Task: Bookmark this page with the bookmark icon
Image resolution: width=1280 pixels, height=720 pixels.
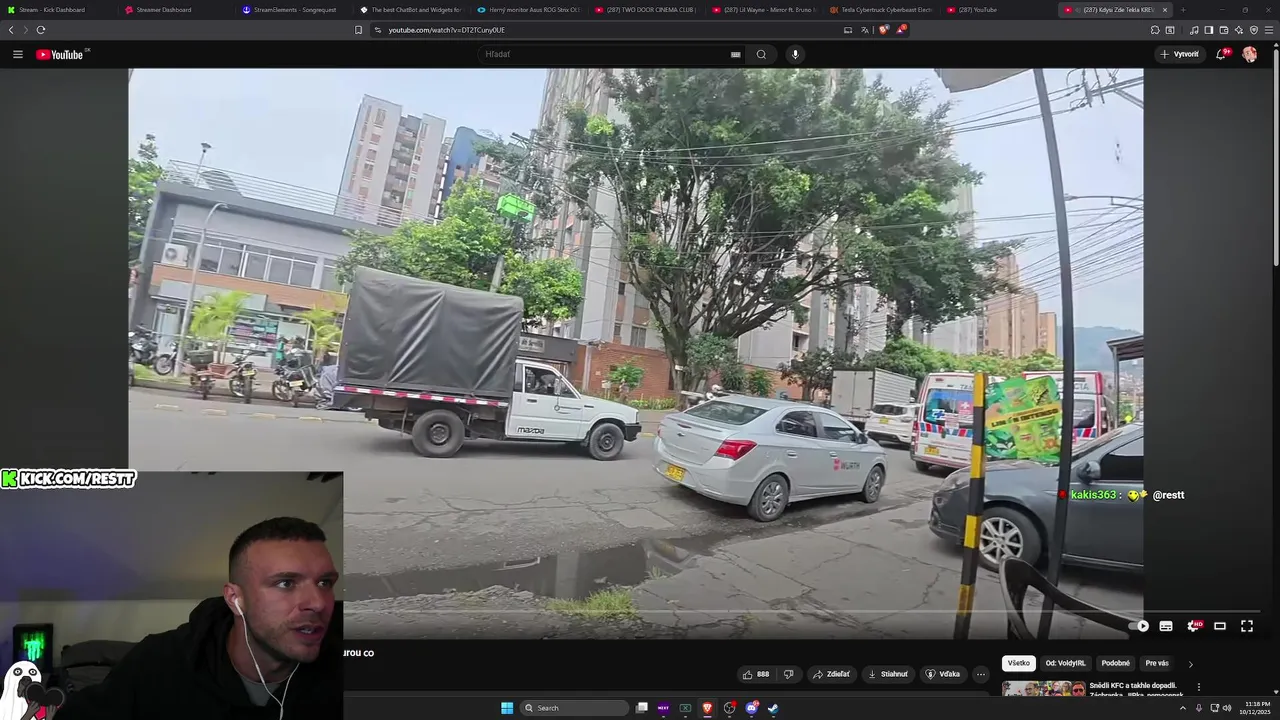Action: tap(358, 30)
